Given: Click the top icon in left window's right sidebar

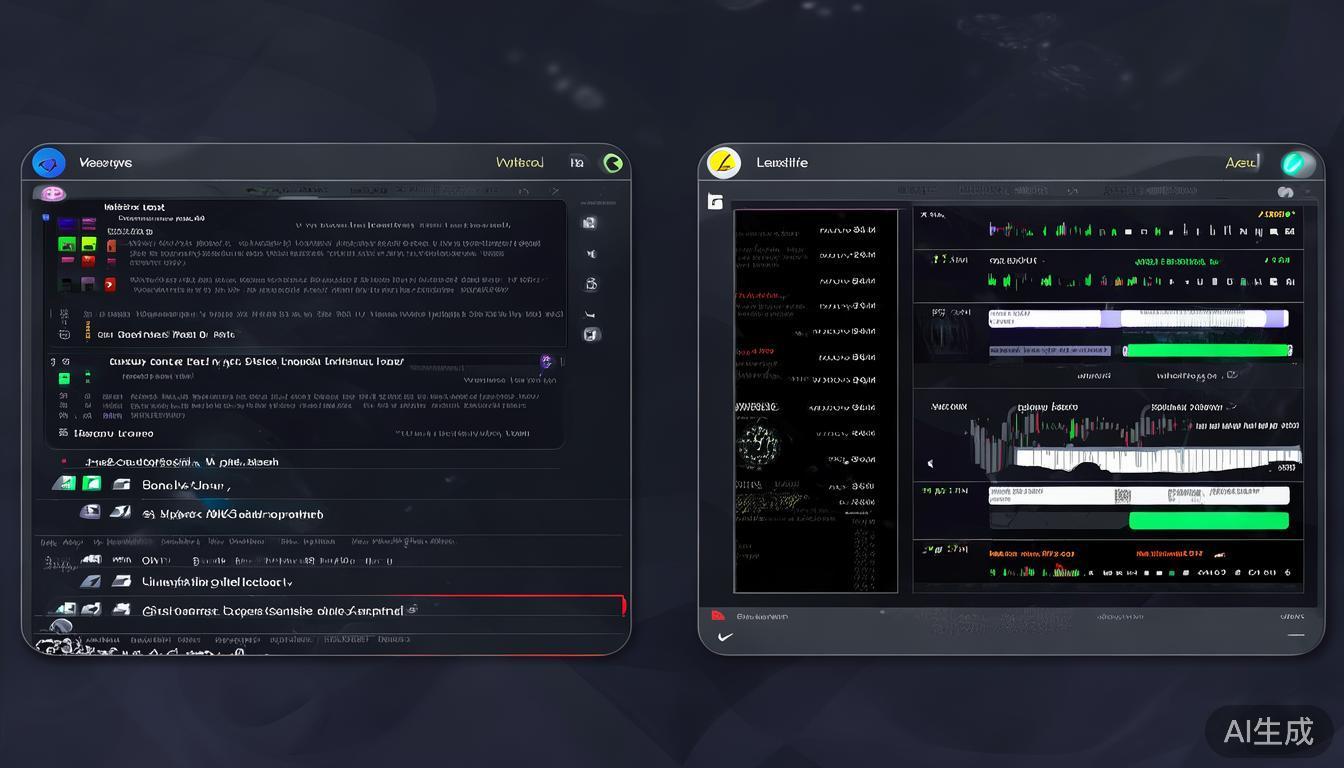Looking at the screenshot, I should (x=590, y=223).
